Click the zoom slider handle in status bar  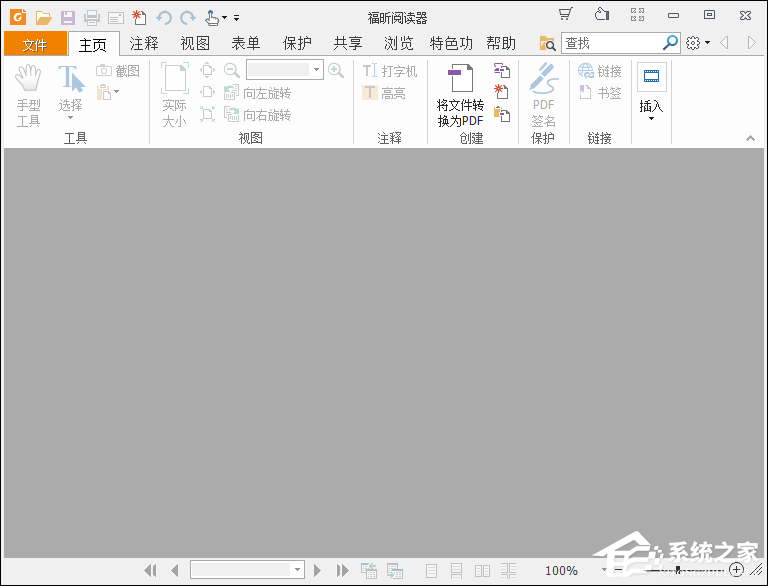[x=679, y=570]
